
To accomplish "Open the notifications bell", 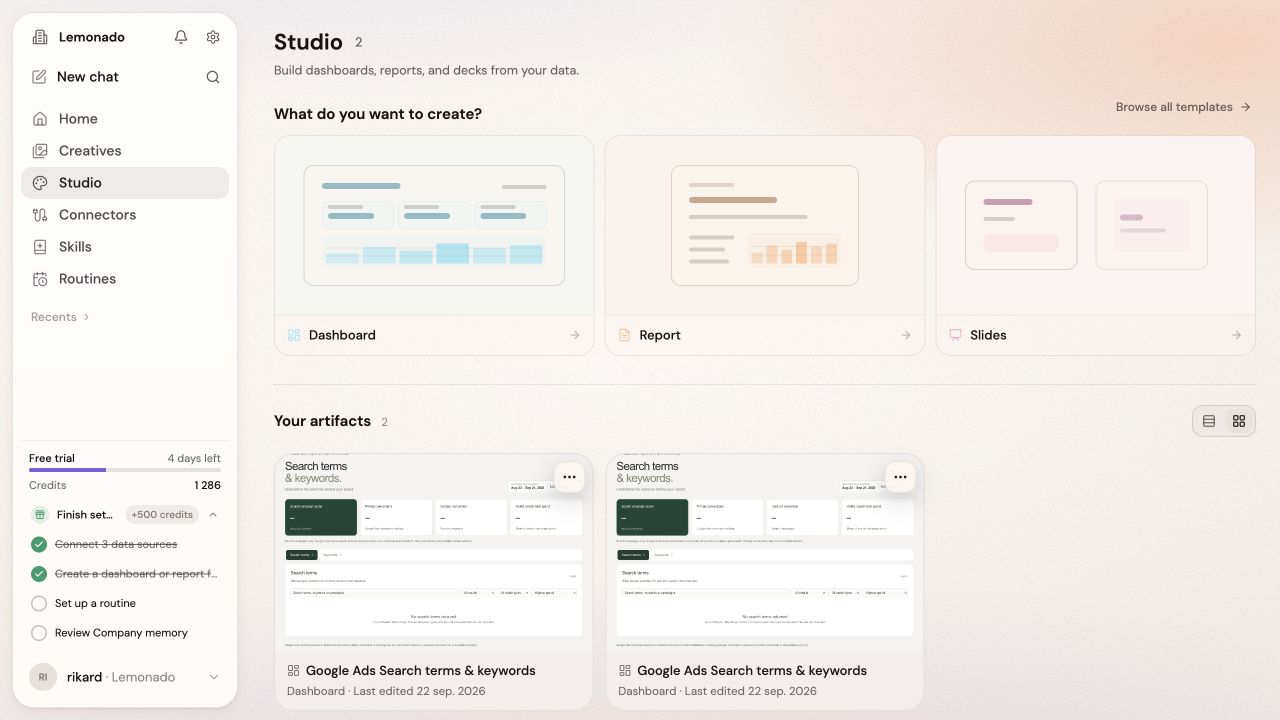I will (181, 37).
